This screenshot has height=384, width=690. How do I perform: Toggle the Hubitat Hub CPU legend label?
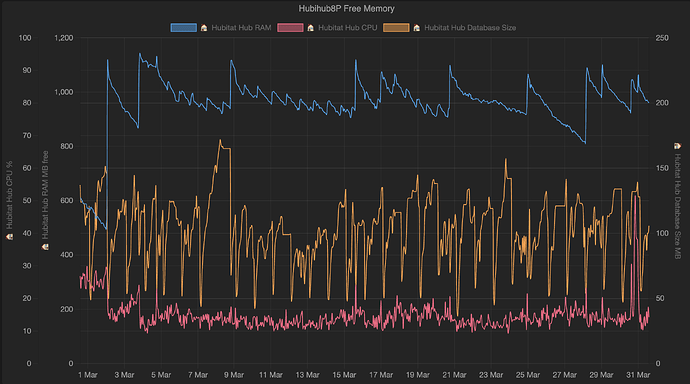(348, 28)
